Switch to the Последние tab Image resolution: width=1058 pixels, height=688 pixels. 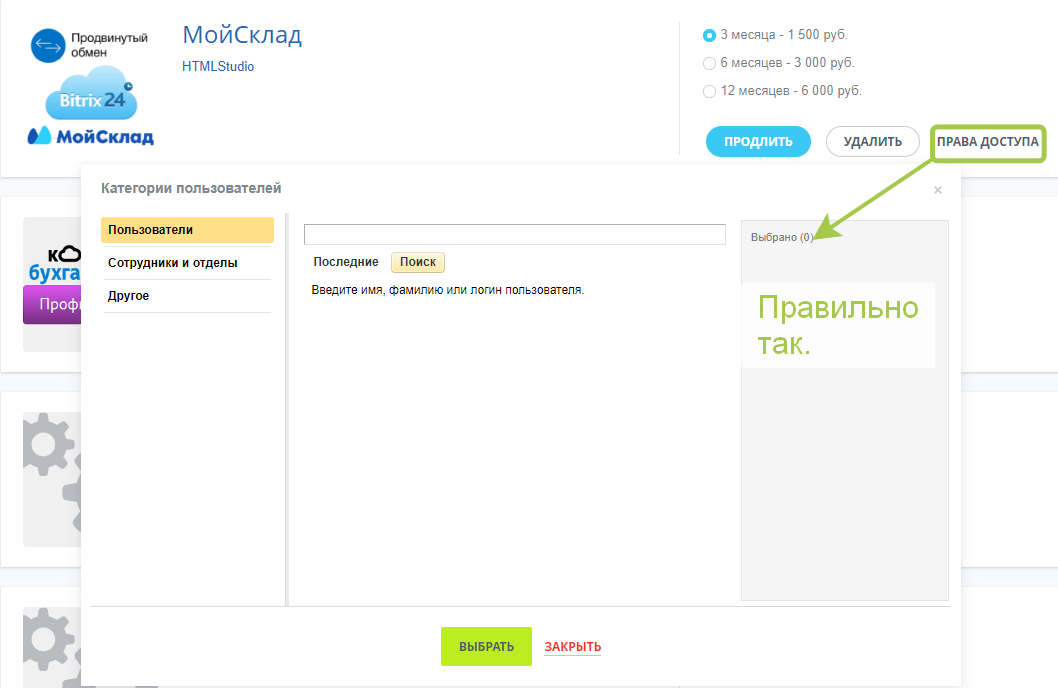click(x=345, y=262)
